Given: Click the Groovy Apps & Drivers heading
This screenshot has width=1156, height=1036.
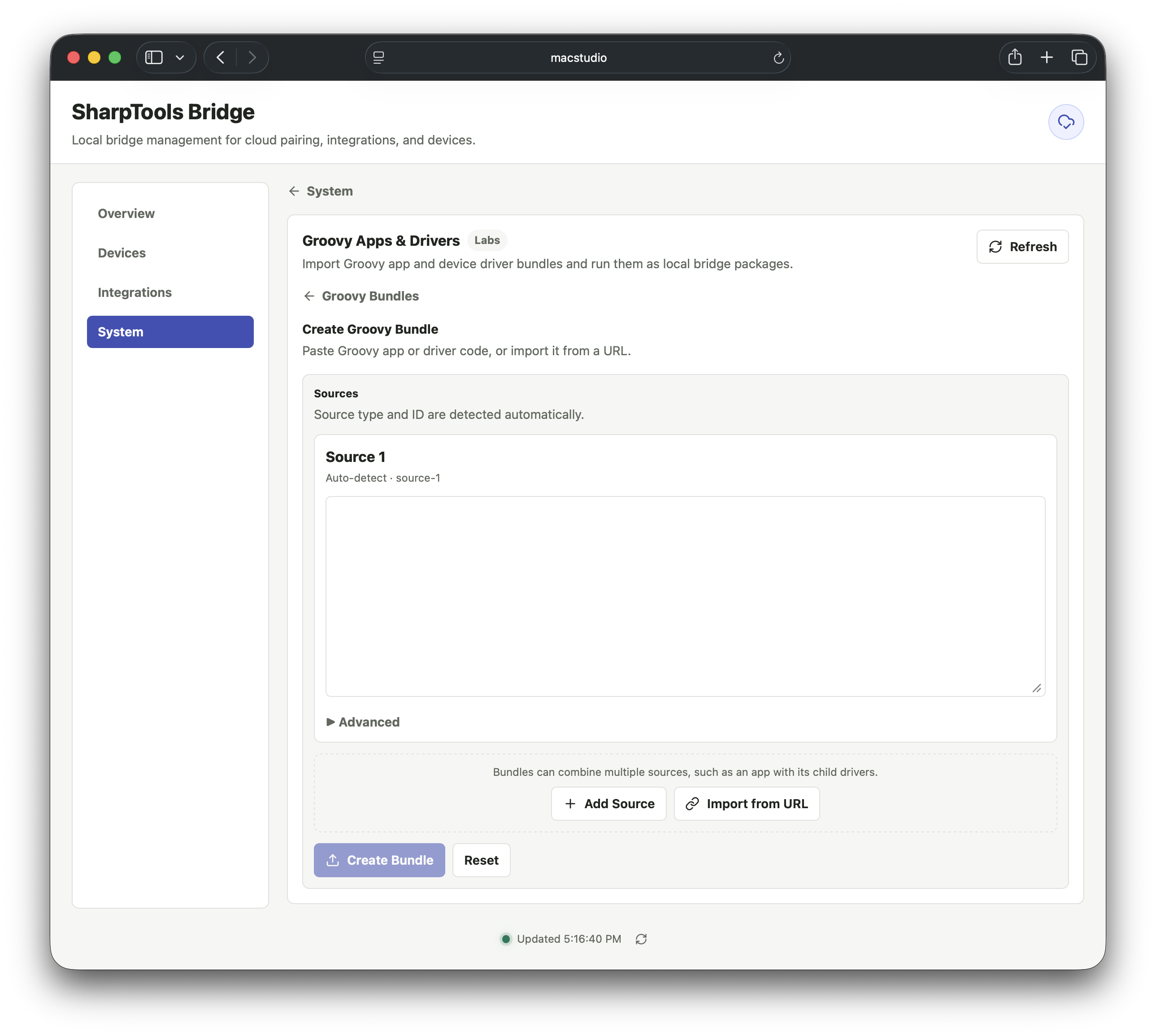Looking at the screenshot, I should pos(381,240).
